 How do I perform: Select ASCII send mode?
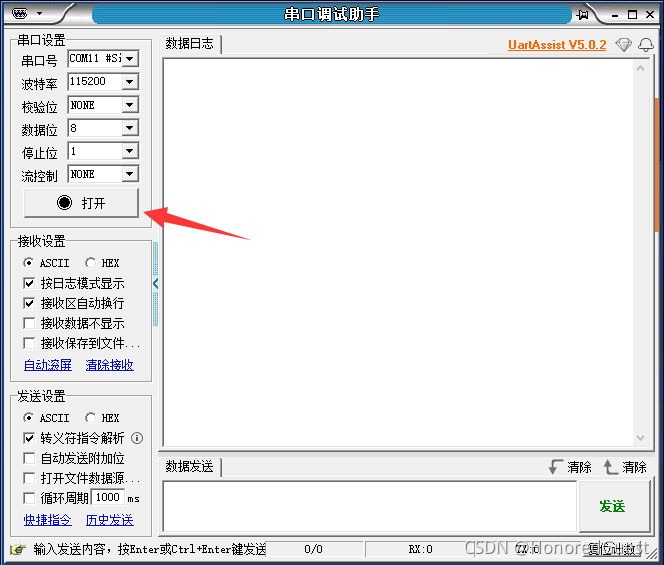pos(47,418)
